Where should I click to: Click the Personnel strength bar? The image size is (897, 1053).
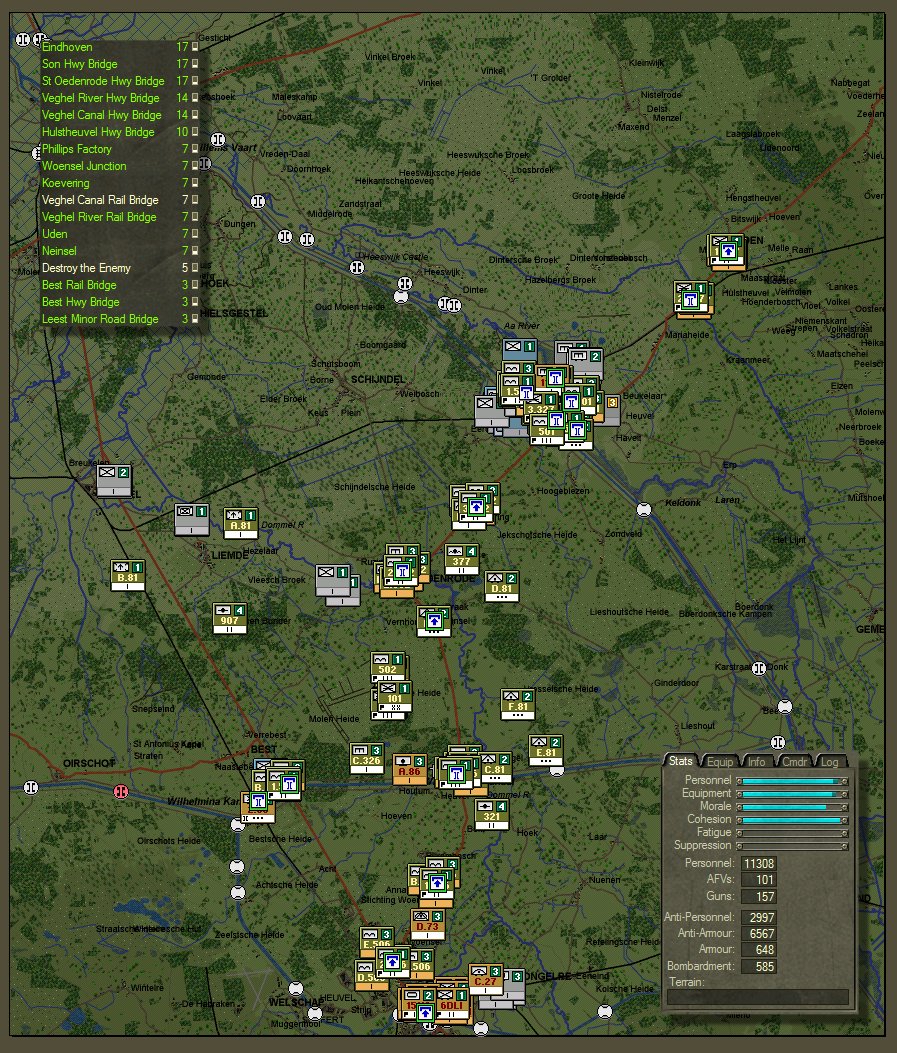pos(792,781)
